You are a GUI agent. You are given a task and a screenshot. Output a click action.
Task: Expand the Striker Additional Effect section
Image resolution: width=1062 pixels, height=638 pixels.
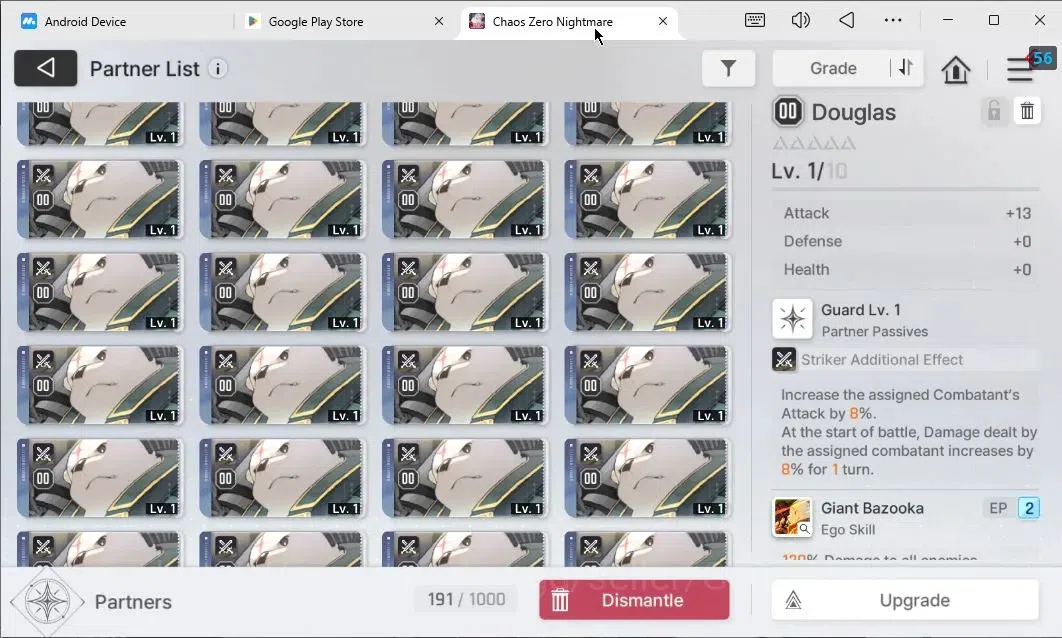[x=905, y=360]
